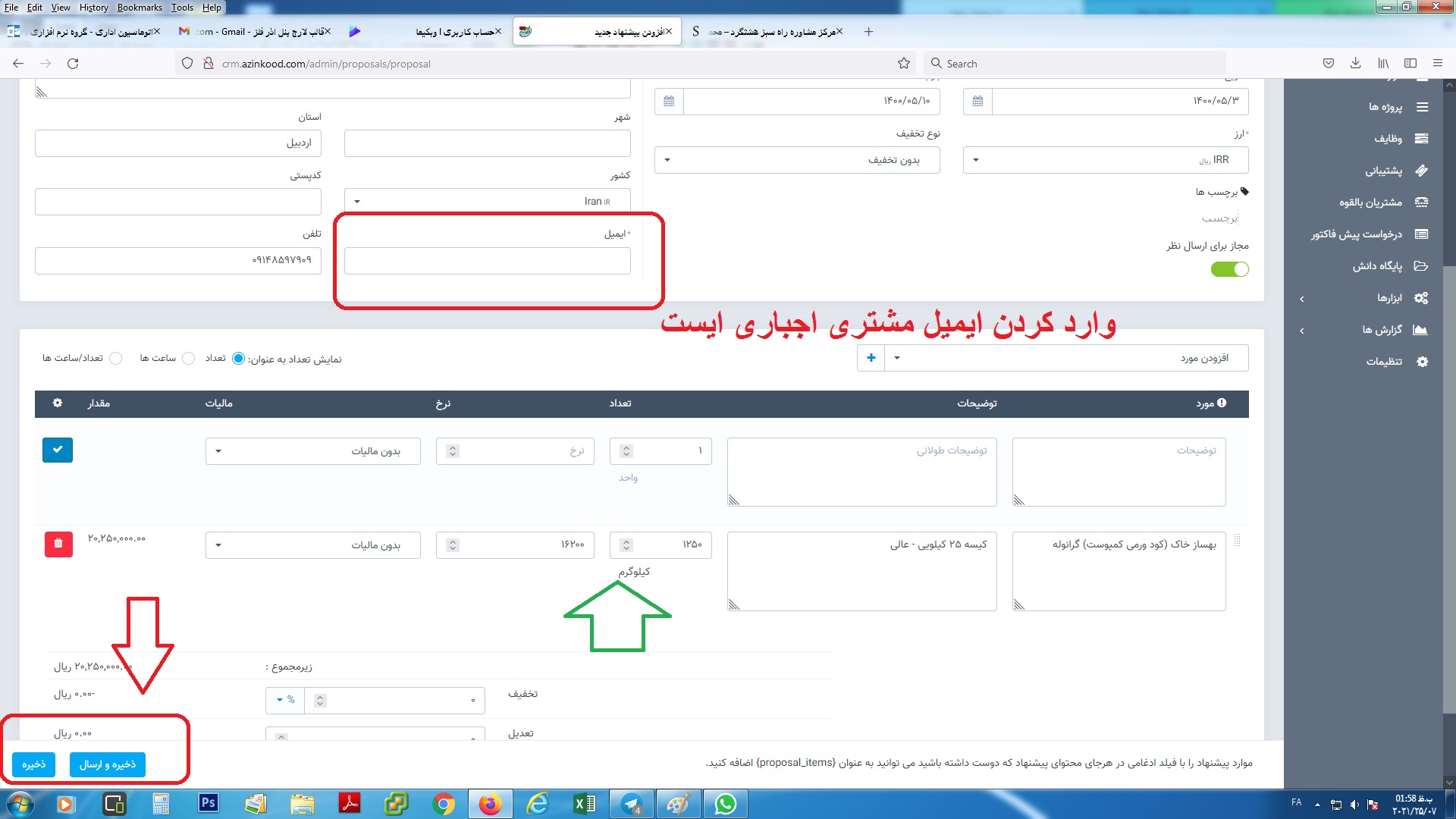This screenshot has width=1456, height=819.
Task: Select quantity (تعداد) radio option
Action: point(238,359)
